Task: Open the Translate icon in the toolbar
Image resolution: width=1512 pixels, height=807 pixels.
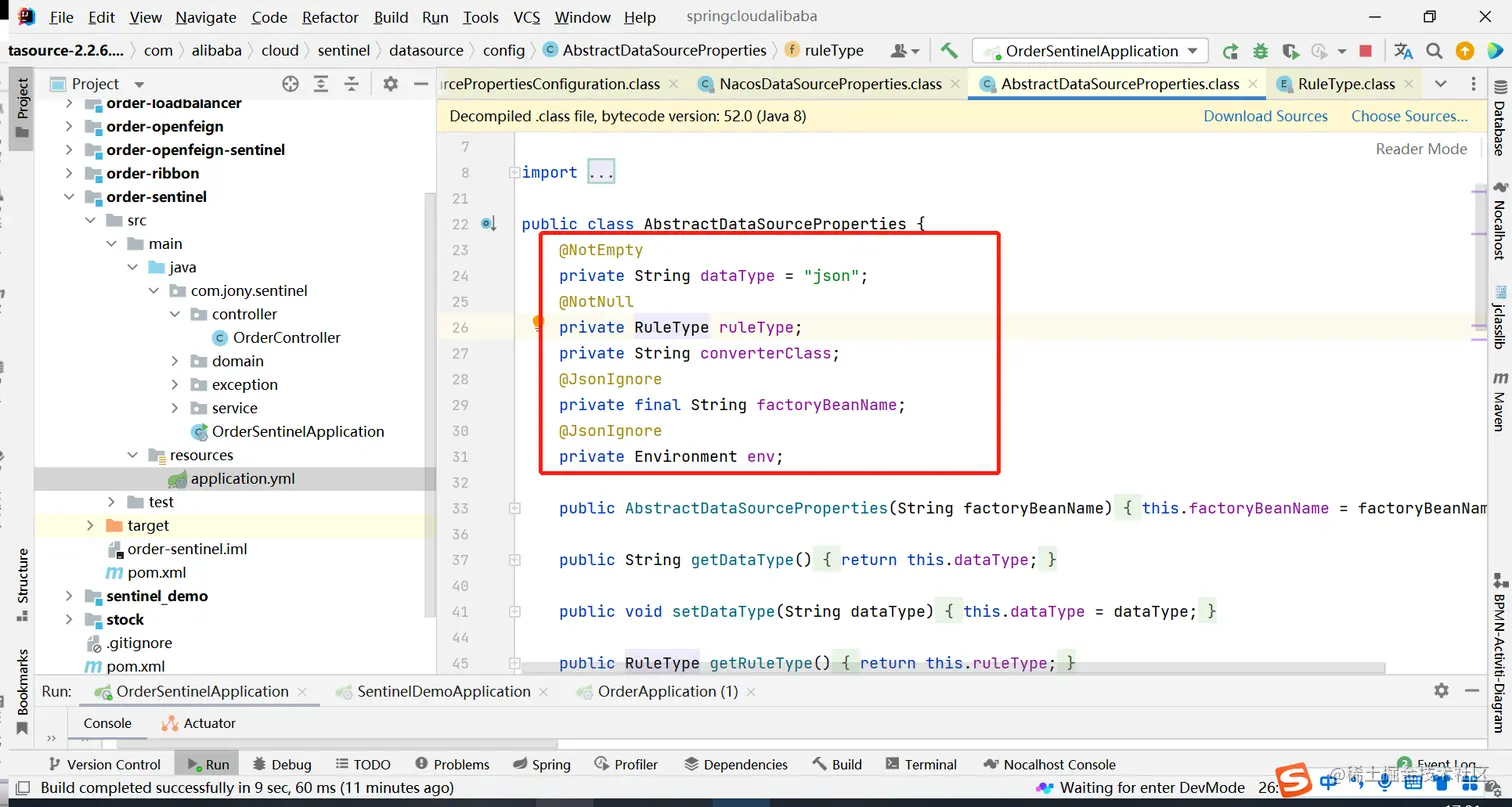Action: (x=1403, y=51)
